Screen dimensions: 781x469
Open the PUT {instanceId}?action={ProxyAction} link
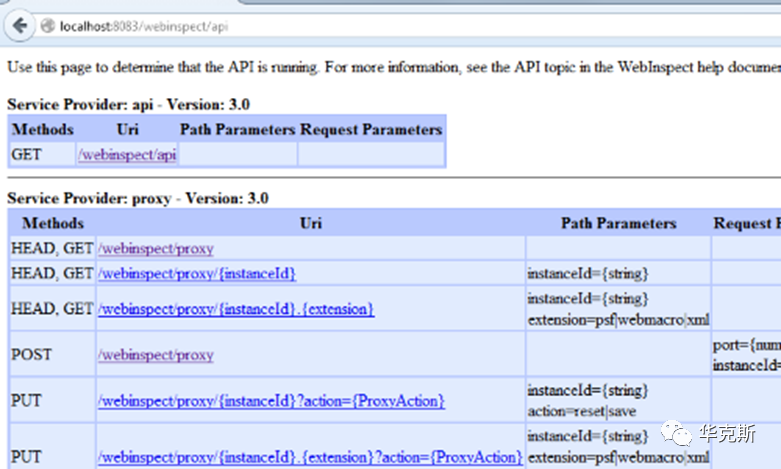pyautogui.click(x=271, y=401)
